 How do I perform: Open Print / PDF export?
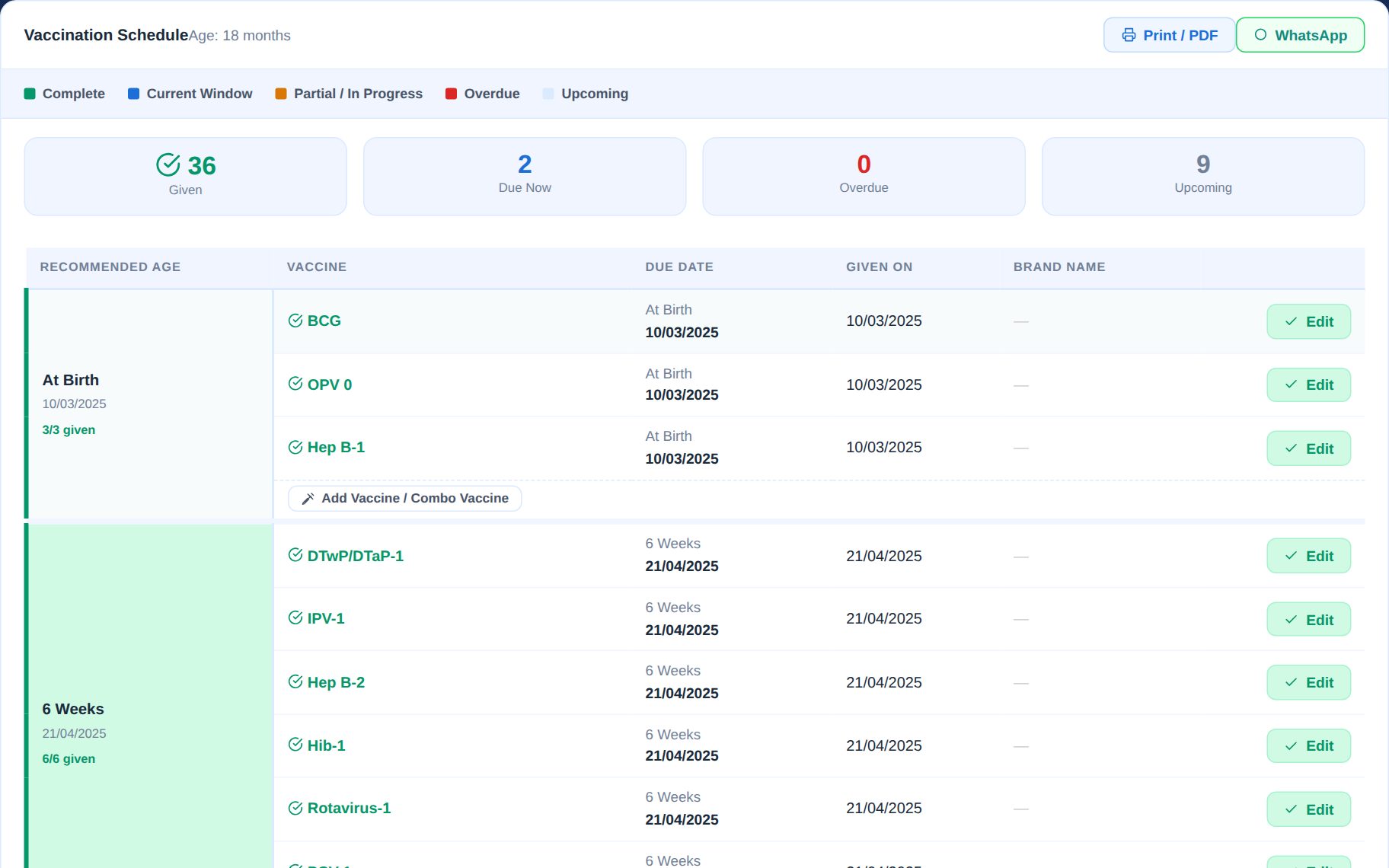(x=1169, y=35)
